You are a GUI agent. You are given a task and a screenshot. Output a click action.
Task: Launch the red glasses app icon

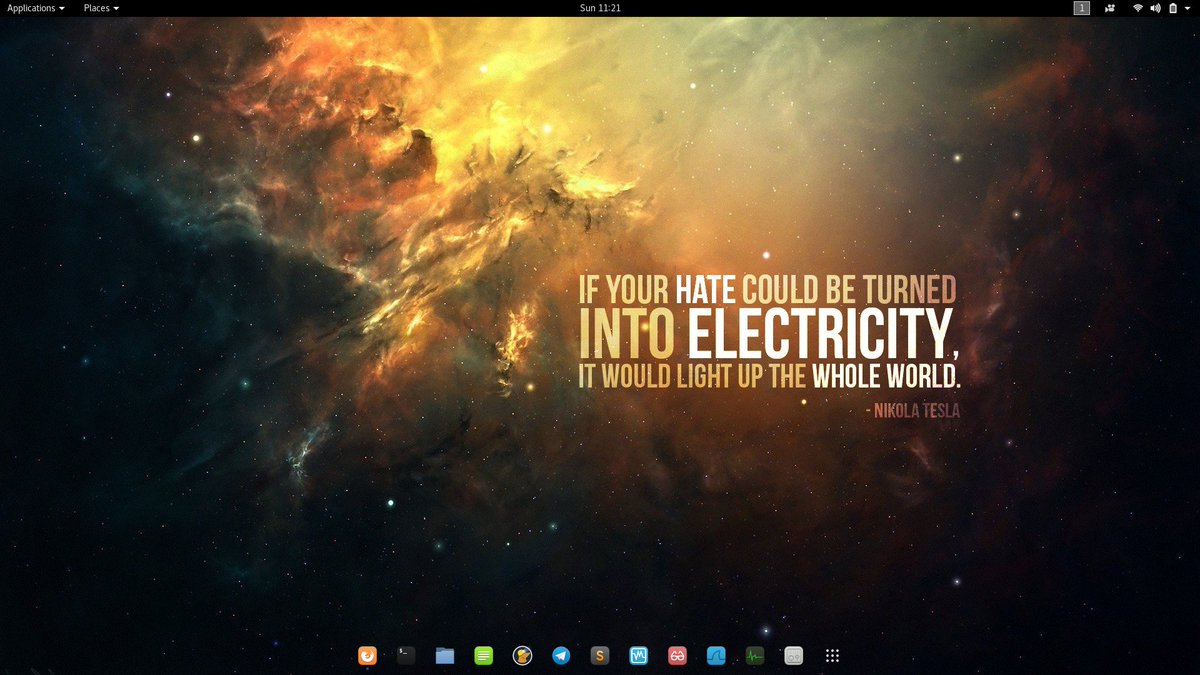[677, 656]
